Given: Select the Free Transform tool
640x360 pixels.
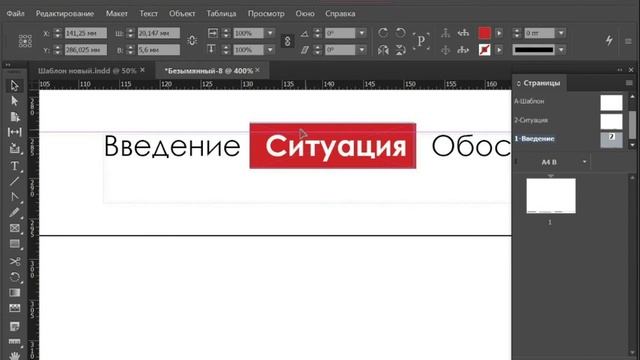Looking at the screenshot, I should pyautogui.click(x=14, y=277).
